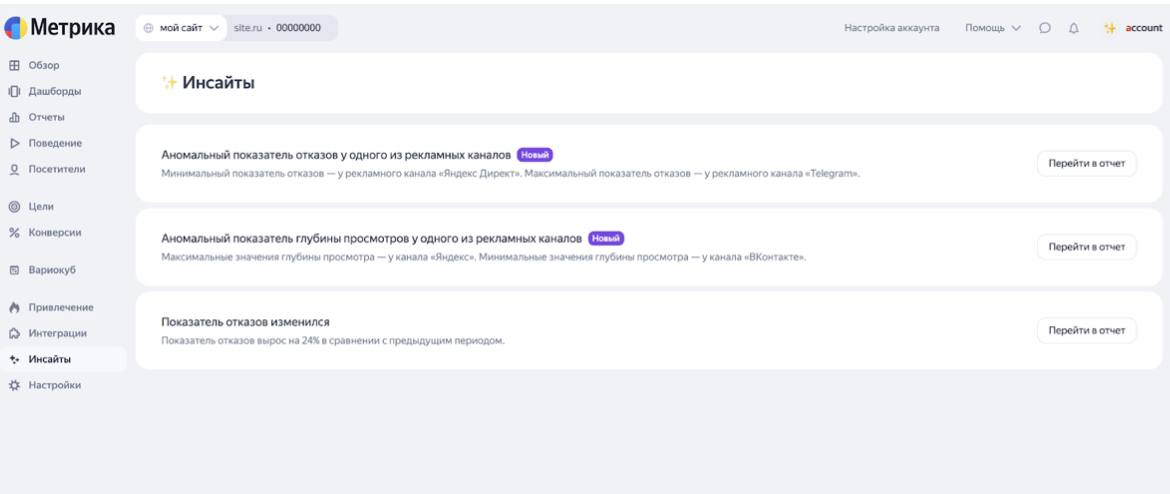Screen dimensions: 1170x494
Task: Click the Настройки gear icon
Action: (13, 386)
